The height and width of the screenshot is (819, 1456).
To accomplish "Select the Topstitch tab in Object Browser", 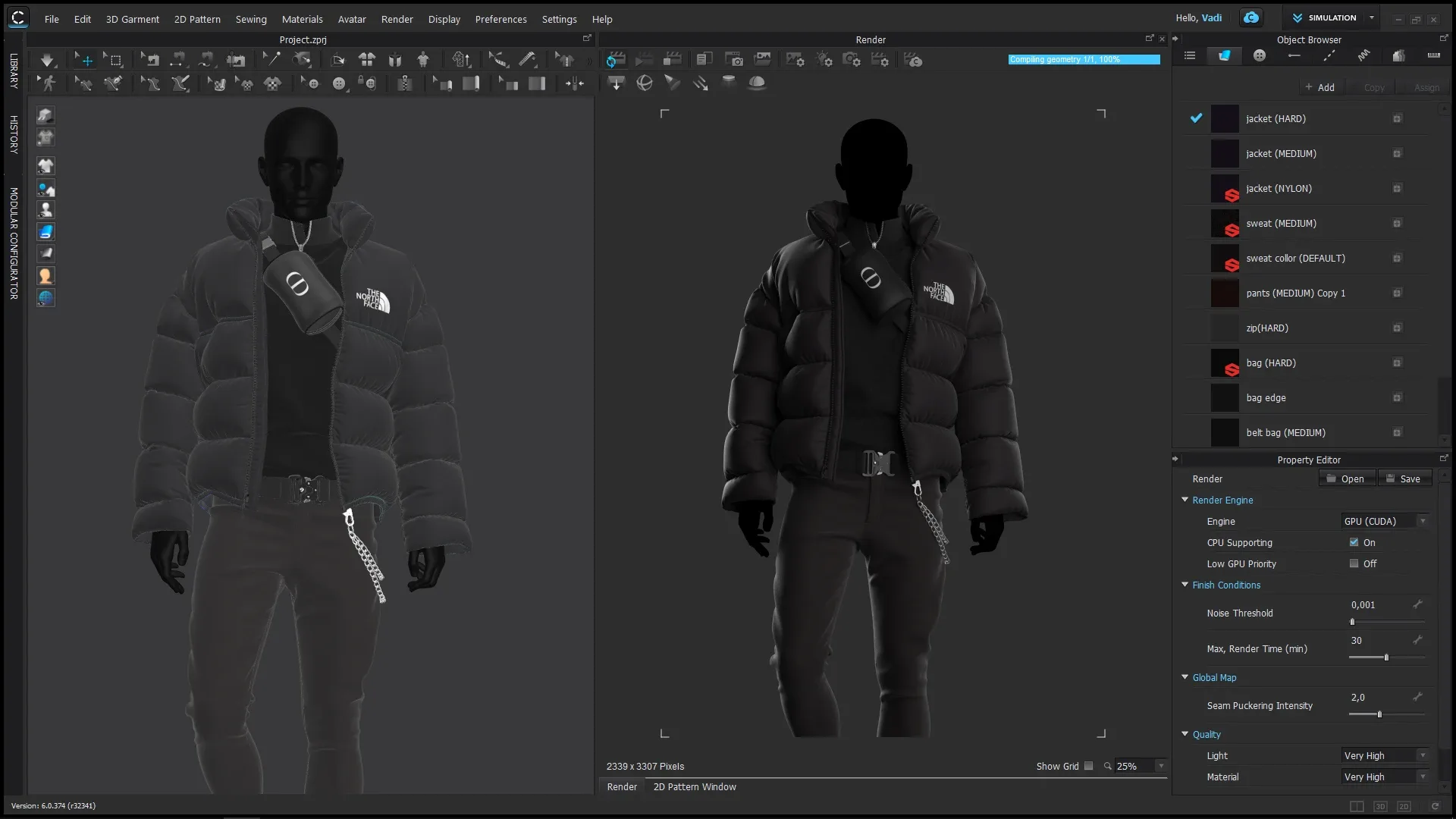I will [1329, 55].
